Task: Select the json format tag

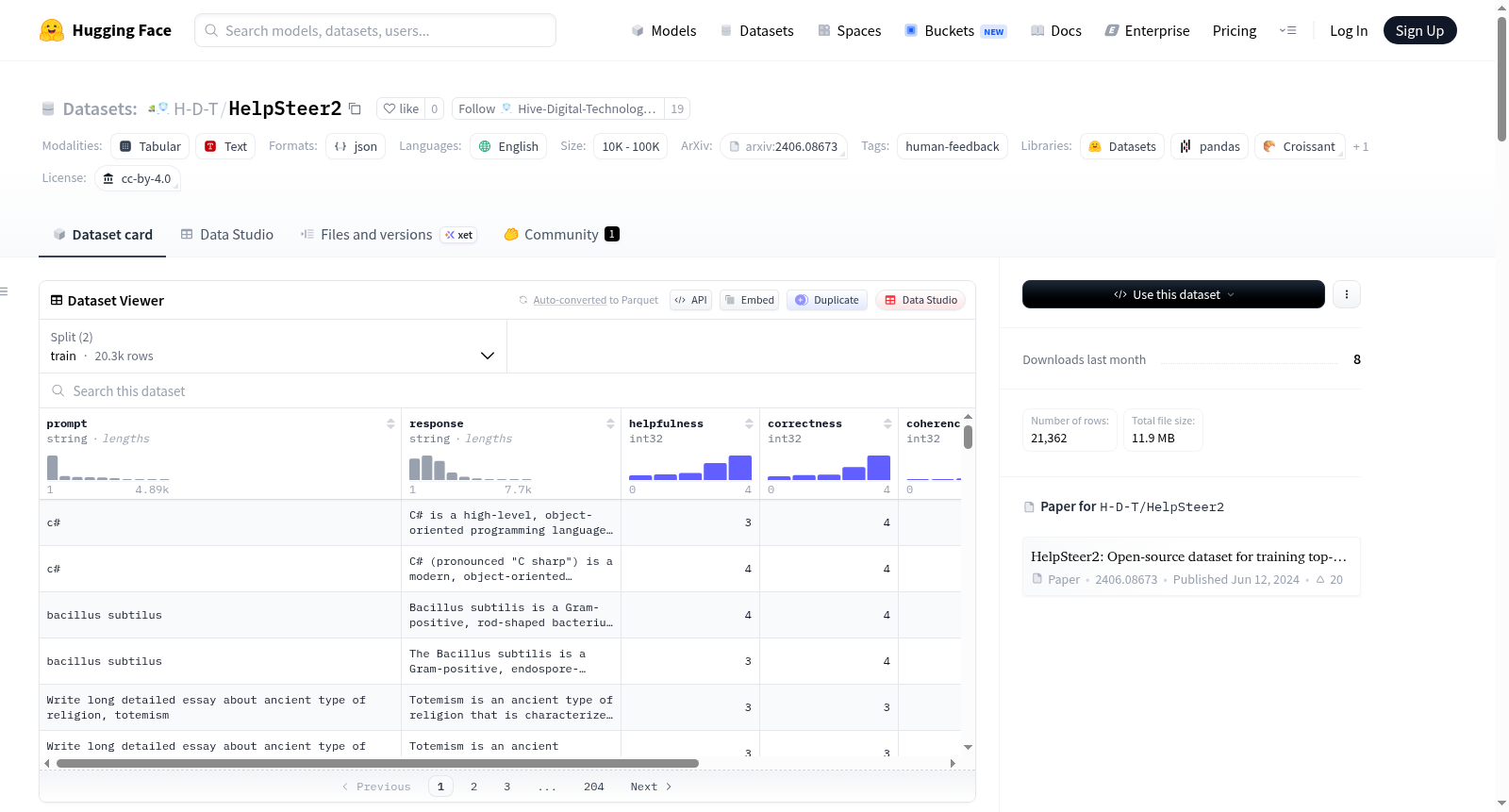Action: click(356, 146)
